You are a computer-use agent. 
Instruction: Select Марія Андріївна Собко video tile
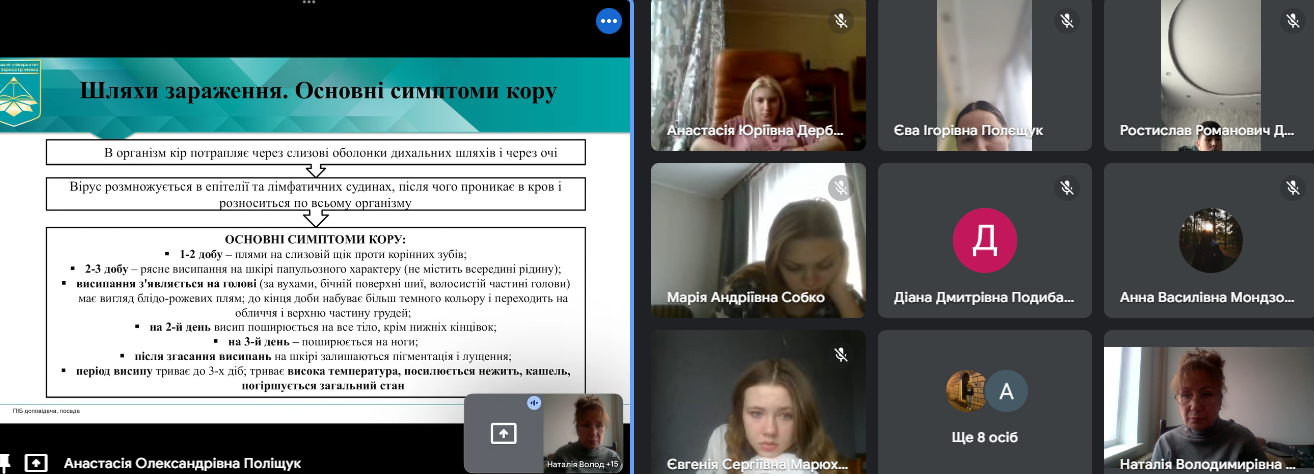click(759, 241)
